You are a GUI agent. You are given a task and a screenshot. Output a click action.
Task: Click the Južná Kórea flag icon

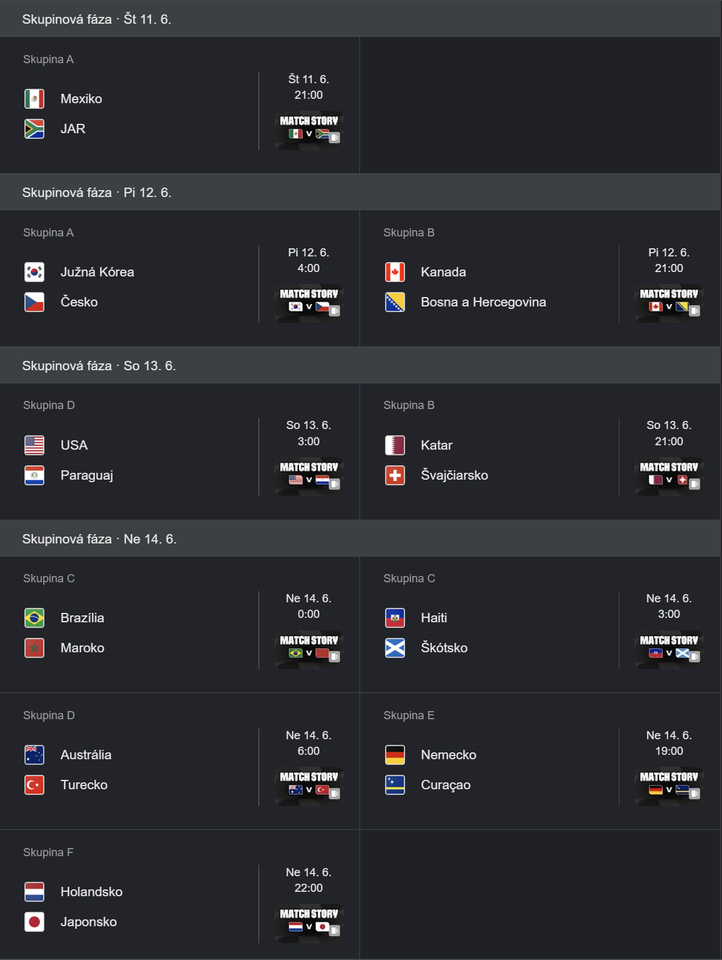[34, 272]
